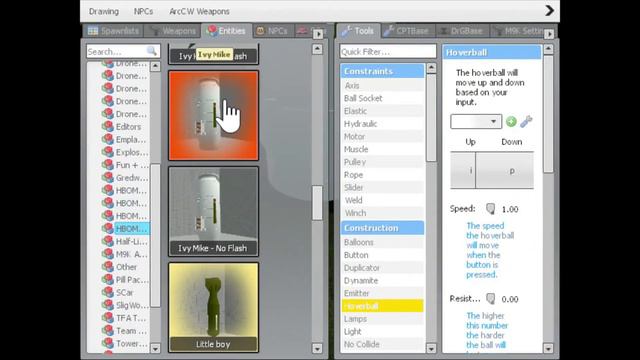
Task: Click the icon beside Pill Pac... category
Action: [108, 280]
